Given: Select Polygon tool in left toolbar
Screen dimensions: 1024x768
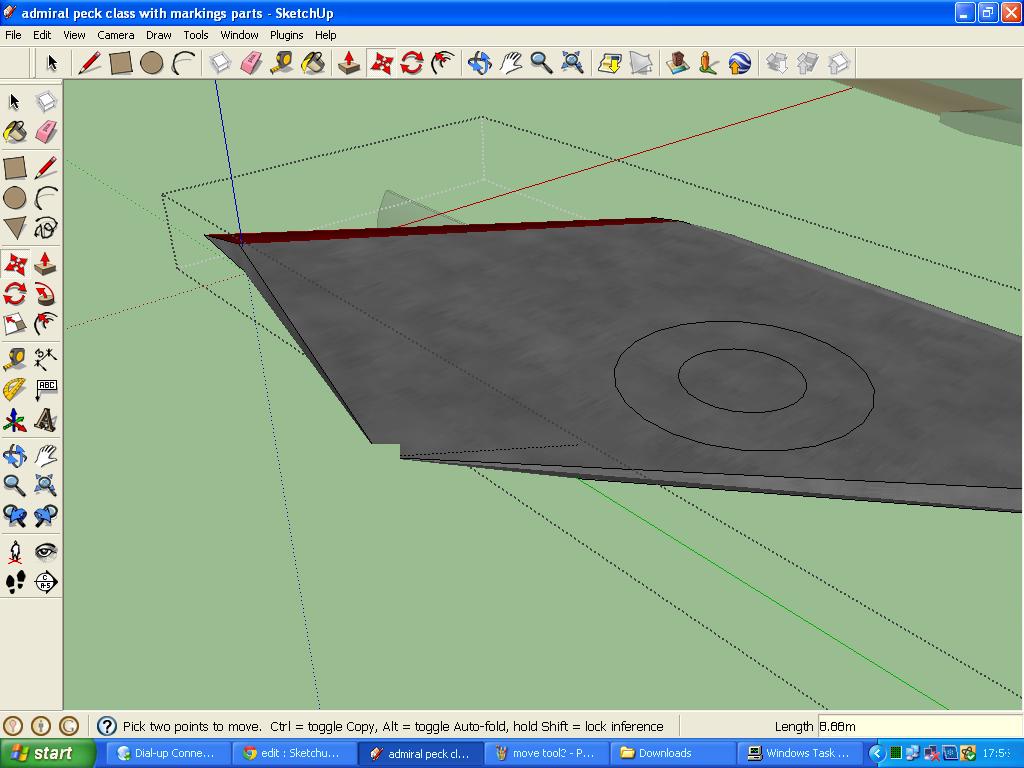Looking at the screenshot, I should point(15,228).
